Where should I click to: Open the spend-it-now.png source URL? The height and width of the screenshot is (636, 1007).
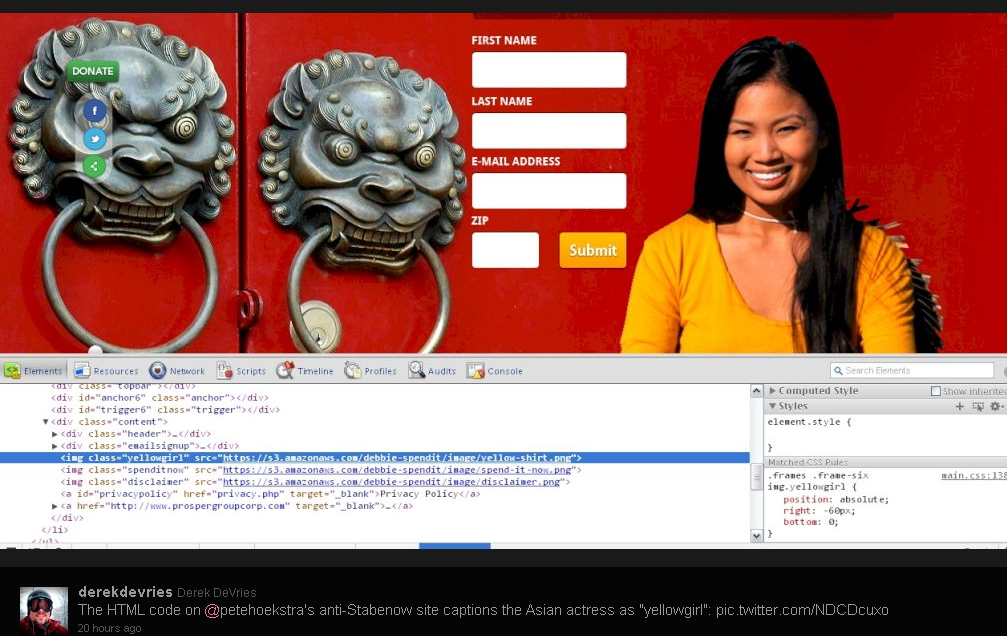tap(397, 470)
